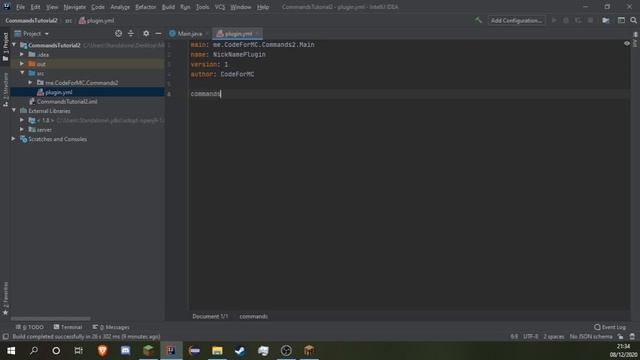
Task: Open the Project panel gear settings
Action: point(146,33)
